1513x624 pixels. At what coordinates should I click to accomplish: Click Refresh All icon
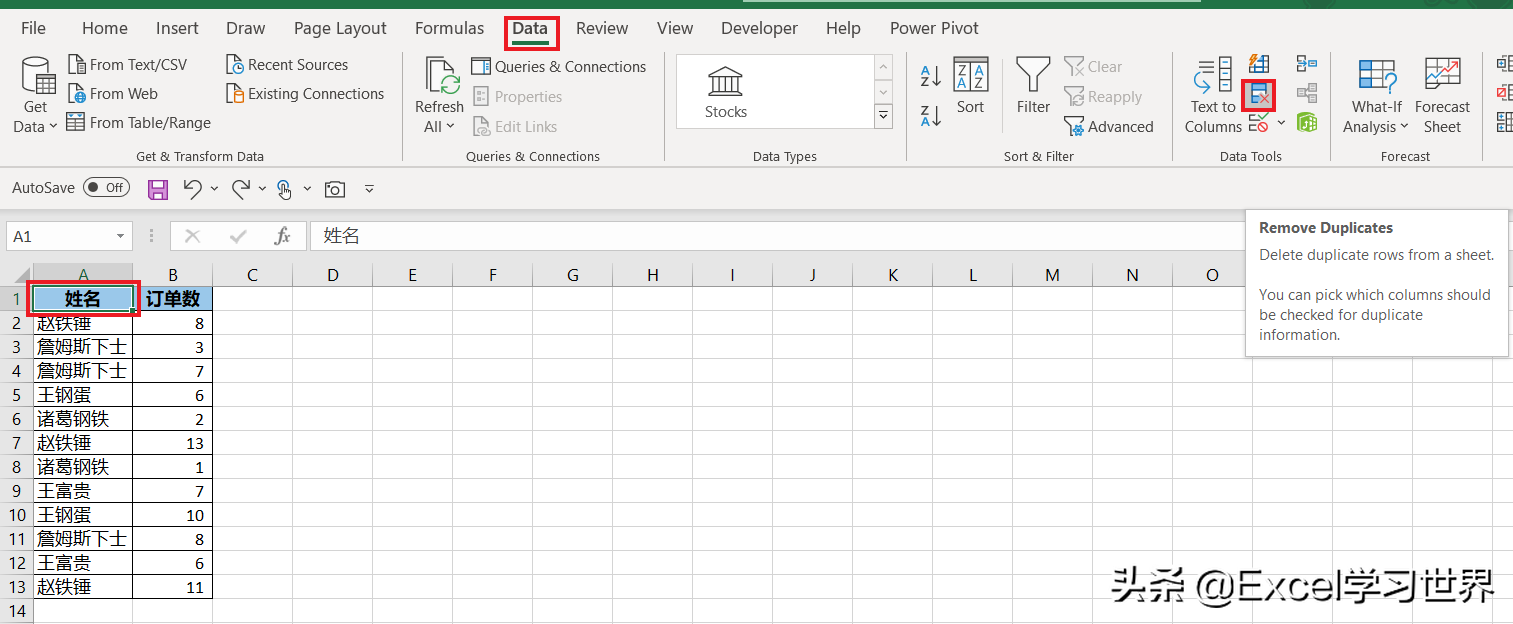[440, 76]
